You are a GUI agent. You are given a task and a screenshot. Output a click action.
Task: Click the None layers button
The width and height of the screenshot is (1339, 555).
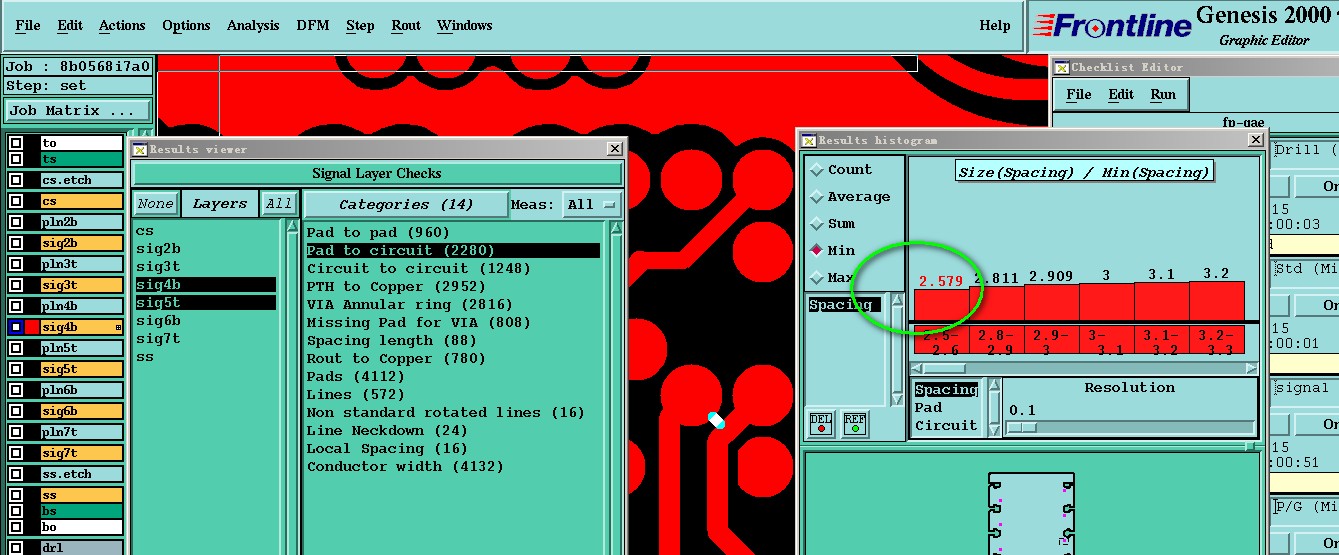coord(155,204)
